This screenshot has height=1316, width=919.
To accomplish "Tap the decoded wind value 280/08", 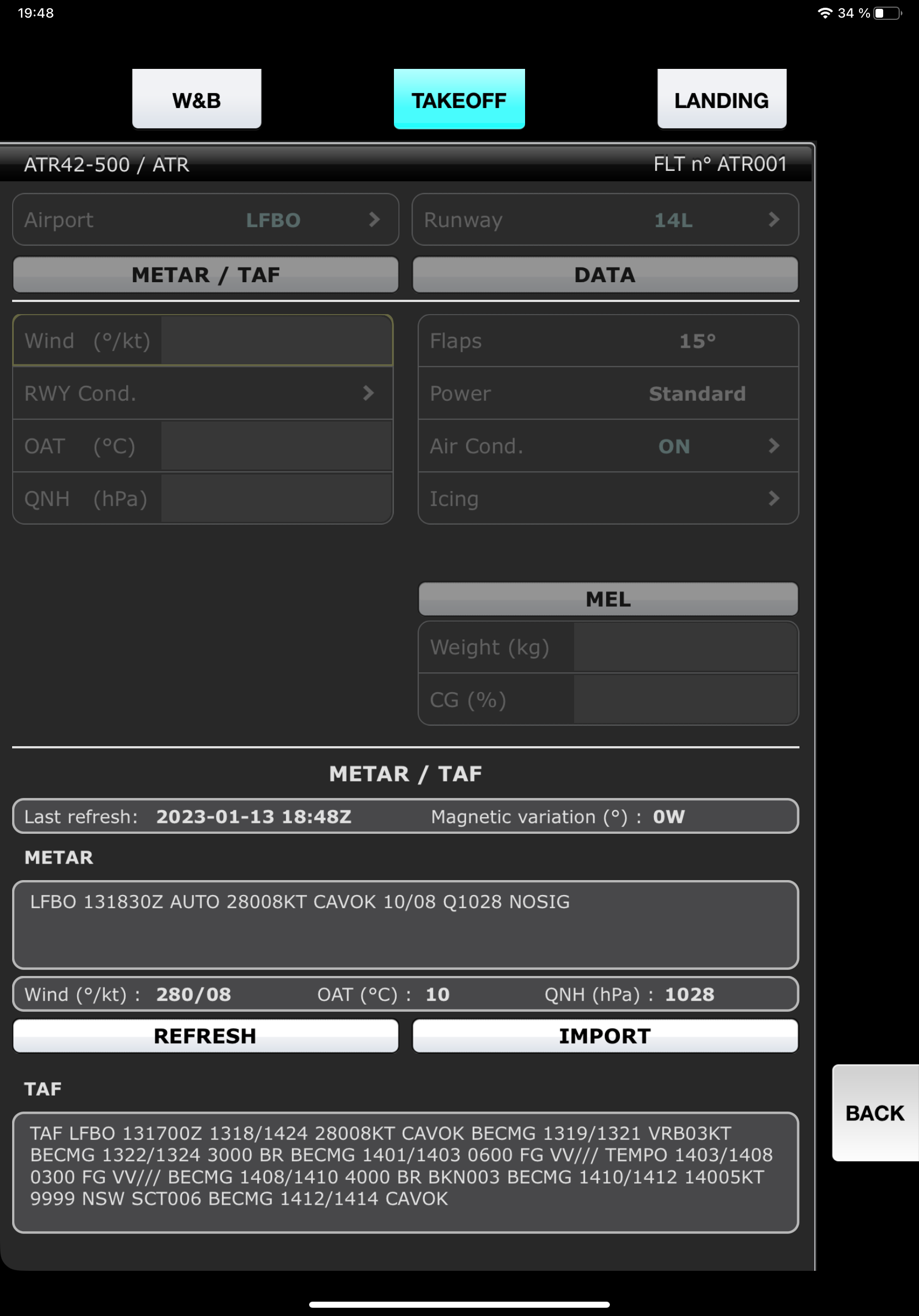I will (193, 994).
